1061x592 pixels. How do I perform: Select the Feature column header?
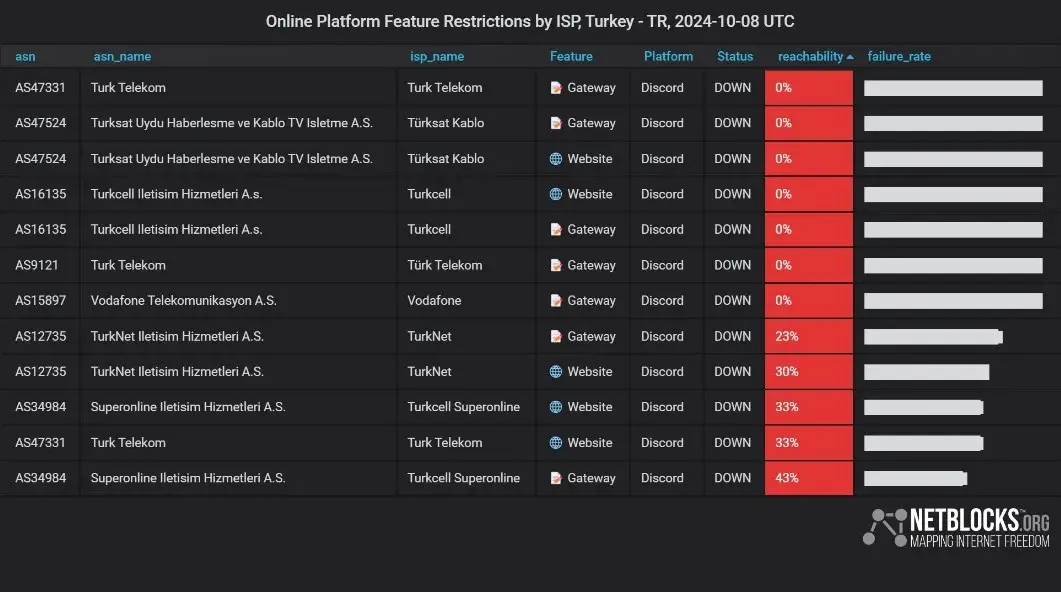click(x=571, y=57)
